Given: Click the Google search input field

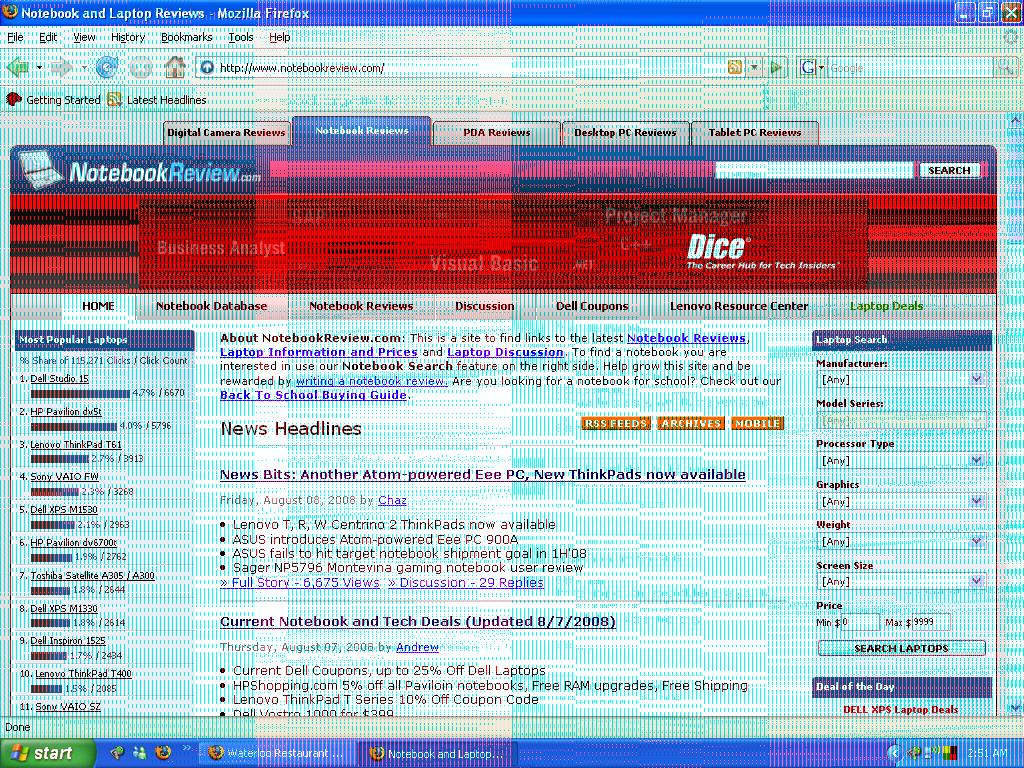Looking at the screenshot, I should point(910,67).
